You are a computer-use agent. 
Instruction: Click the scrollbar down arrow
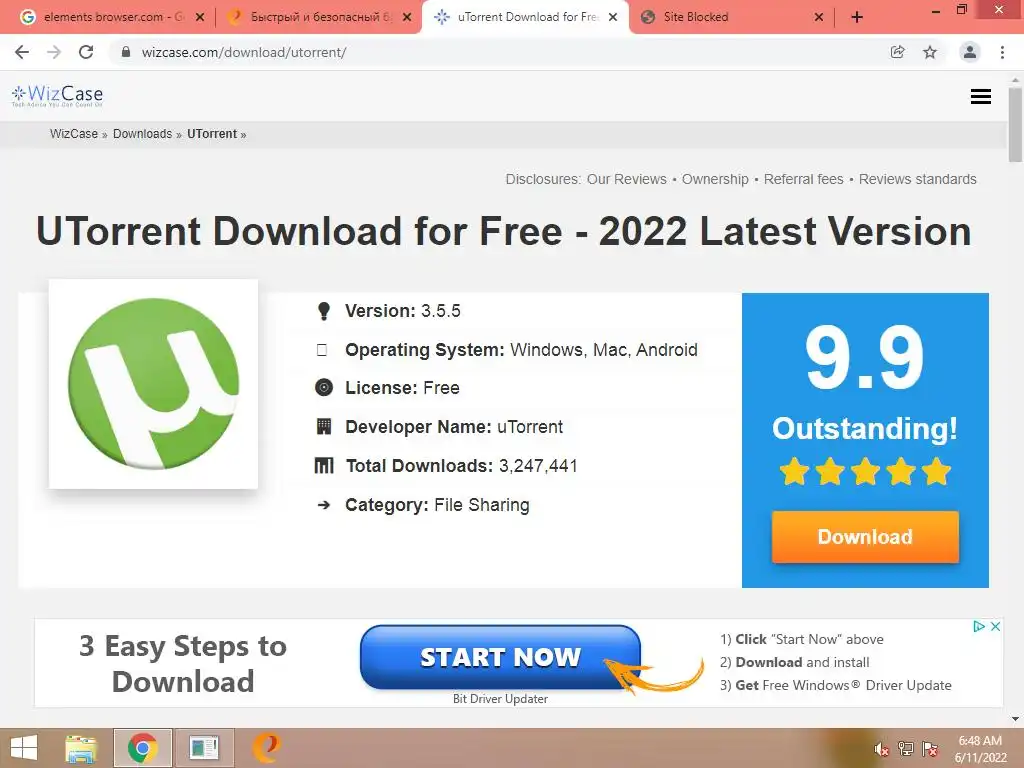[x=1015, y=719]
